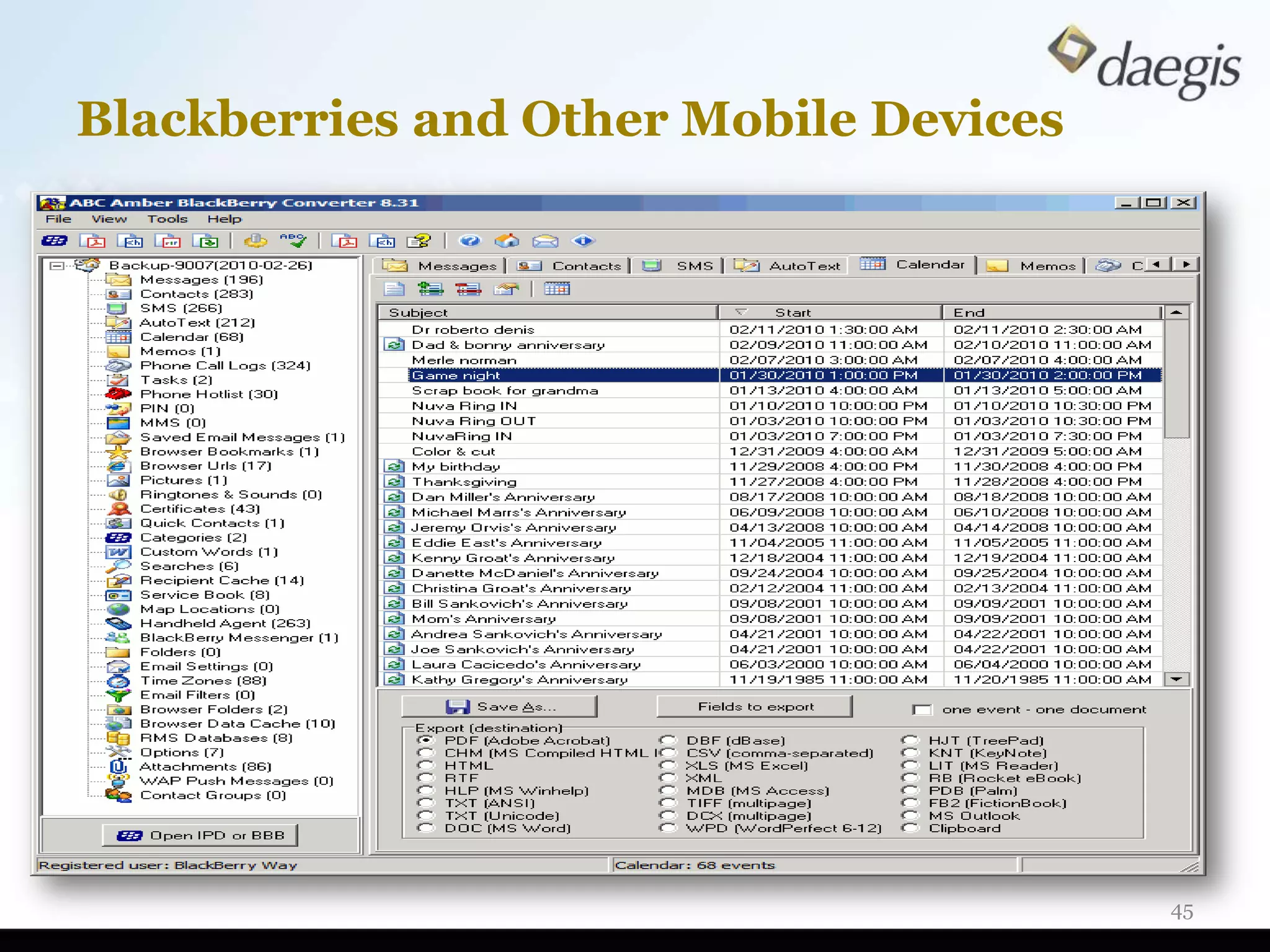
Task: Click the event list vertical scrollbar thumb
Action: pyautogui.click(x=1176, y=379)
